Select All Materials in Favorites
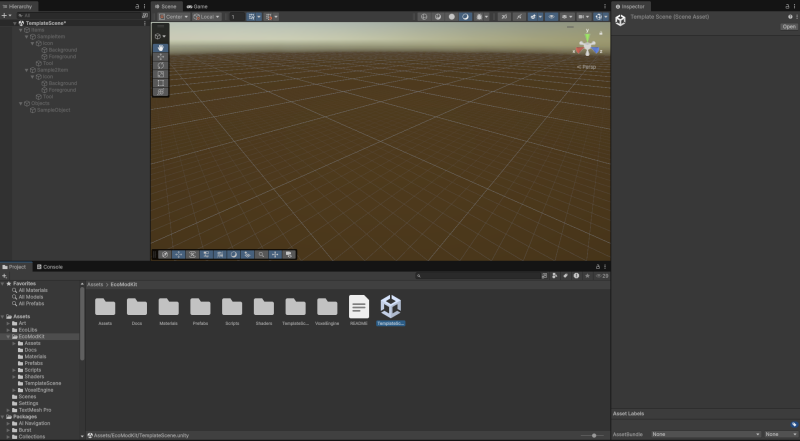Viewport: 800px width, 441px height. tap(33, 290)
